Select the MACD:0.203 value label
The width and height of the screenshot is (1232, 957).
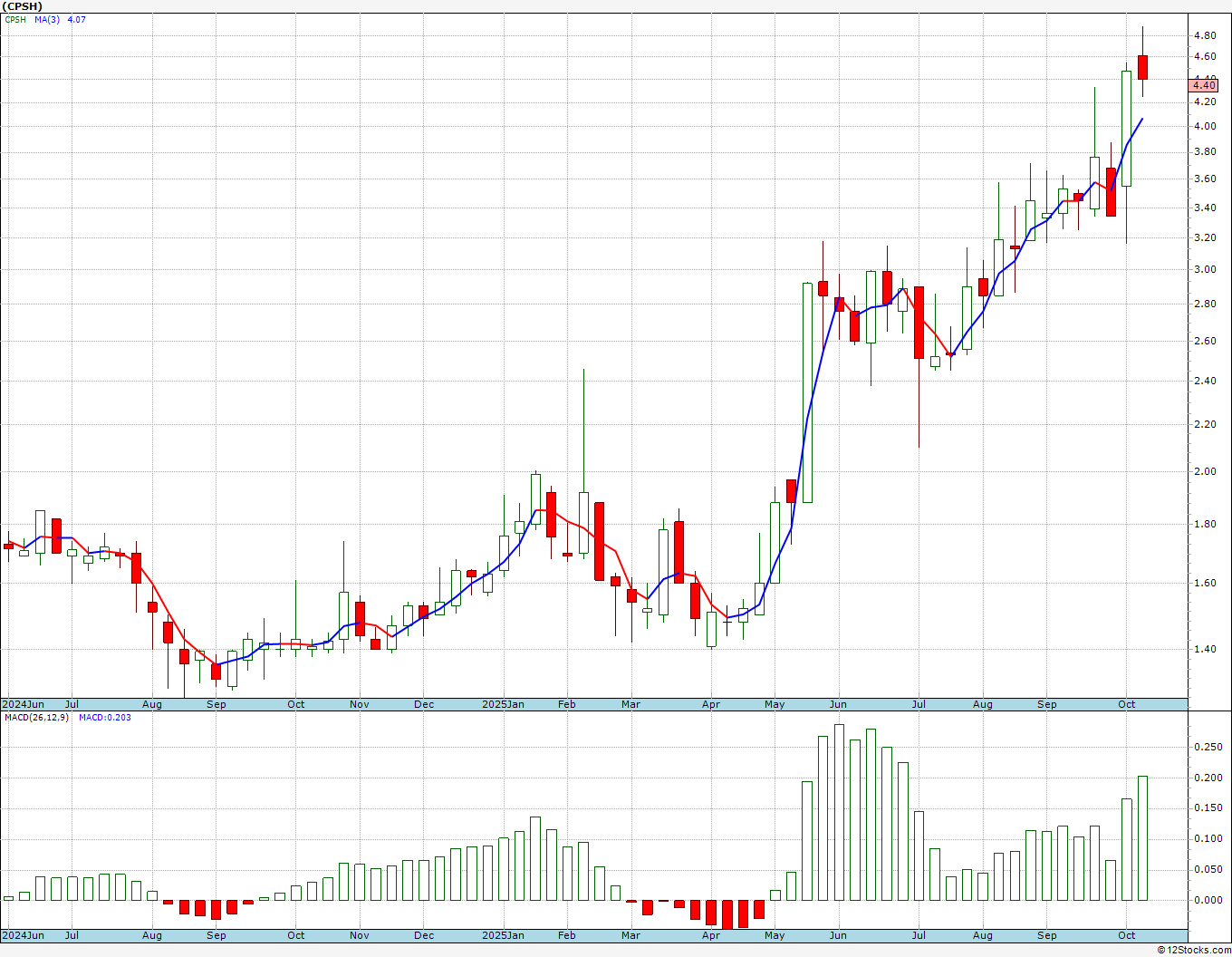click(104, 718)
